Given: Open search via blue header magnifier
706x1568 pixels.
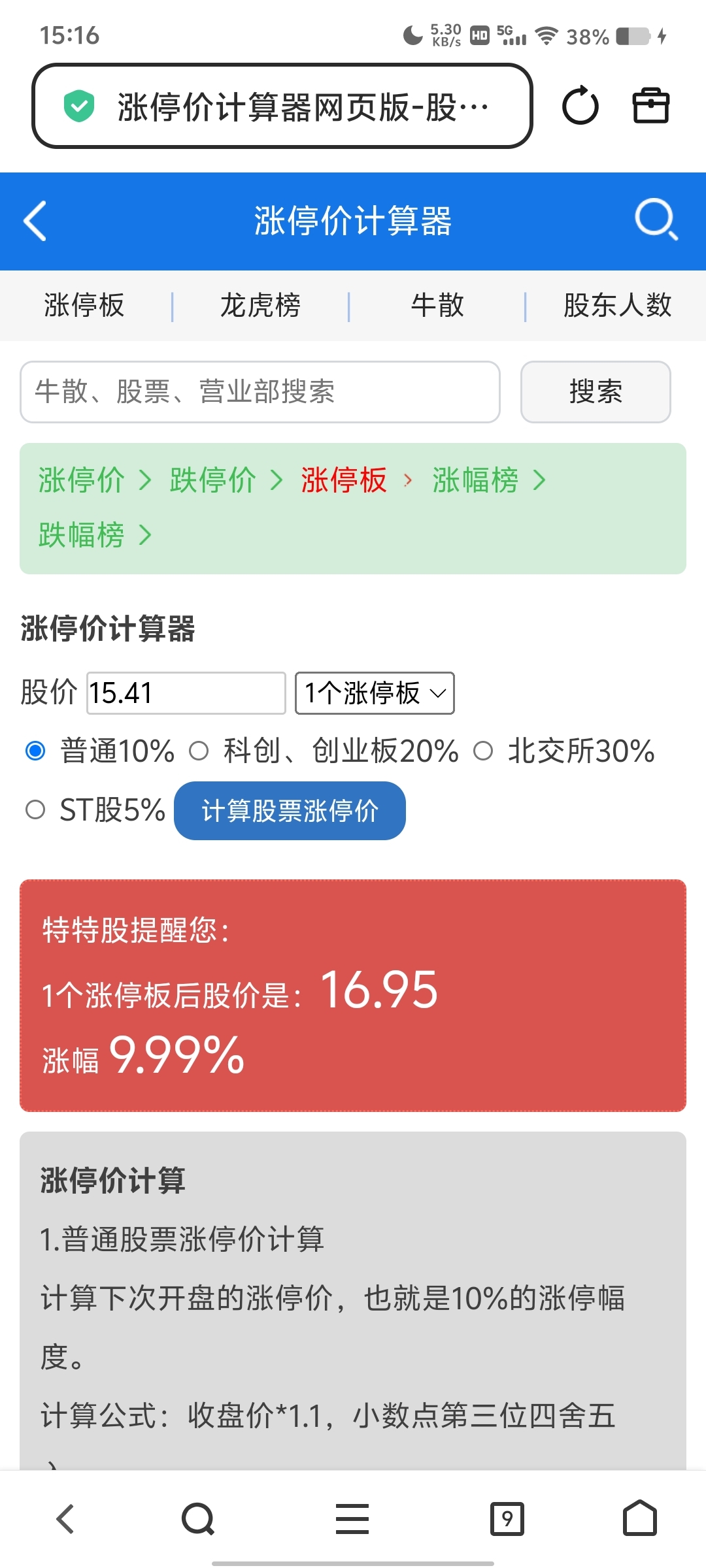Looking at the screenshot, I should (x=656, y=220).
